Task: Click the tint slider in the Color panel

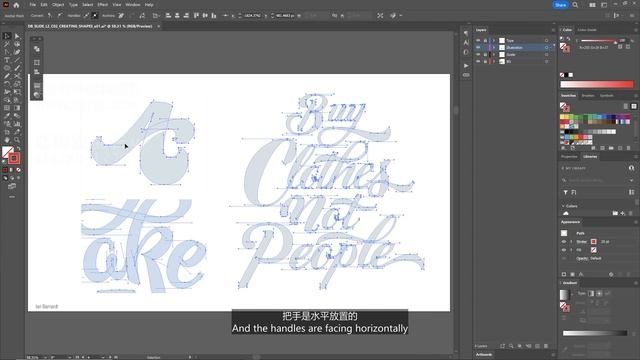Action: [x=599, y=41]
